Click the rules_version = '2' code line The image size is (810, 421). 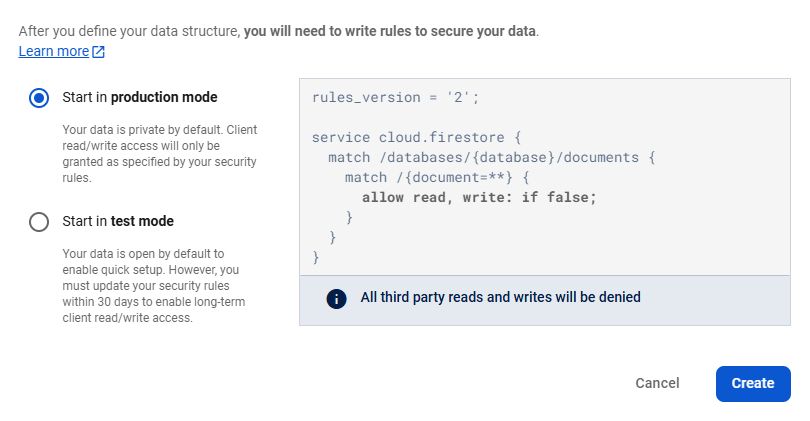(395, 97)
